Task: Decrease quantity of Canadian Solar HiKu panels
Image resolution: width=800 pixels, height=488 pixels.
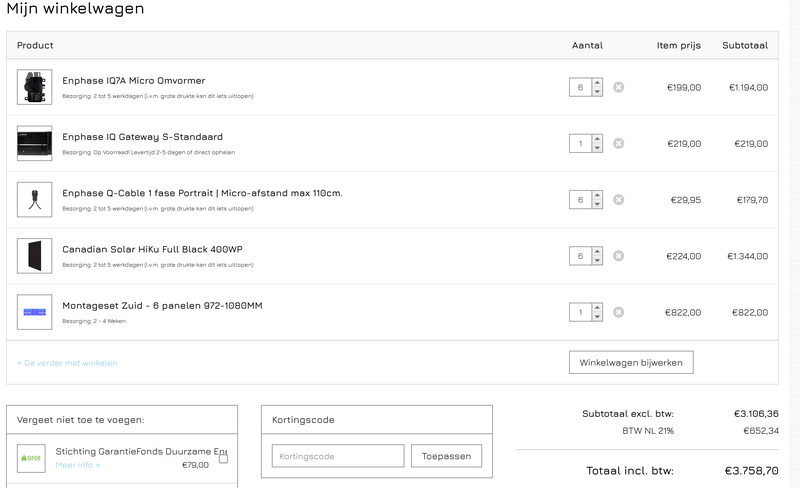Action: (x=597, y=261)
